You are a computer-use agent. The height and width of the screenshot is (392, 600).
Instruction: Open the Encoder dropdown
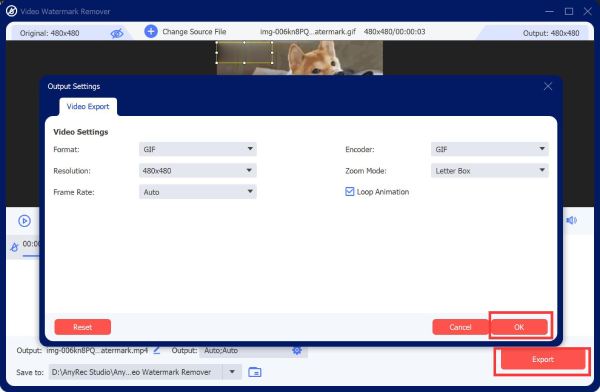tap(489, 149)
